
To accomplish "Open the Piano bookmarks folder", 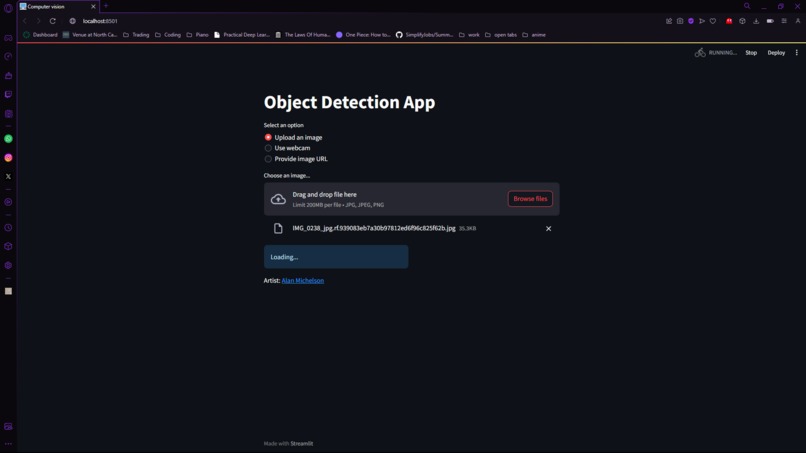I will point(197,35).
